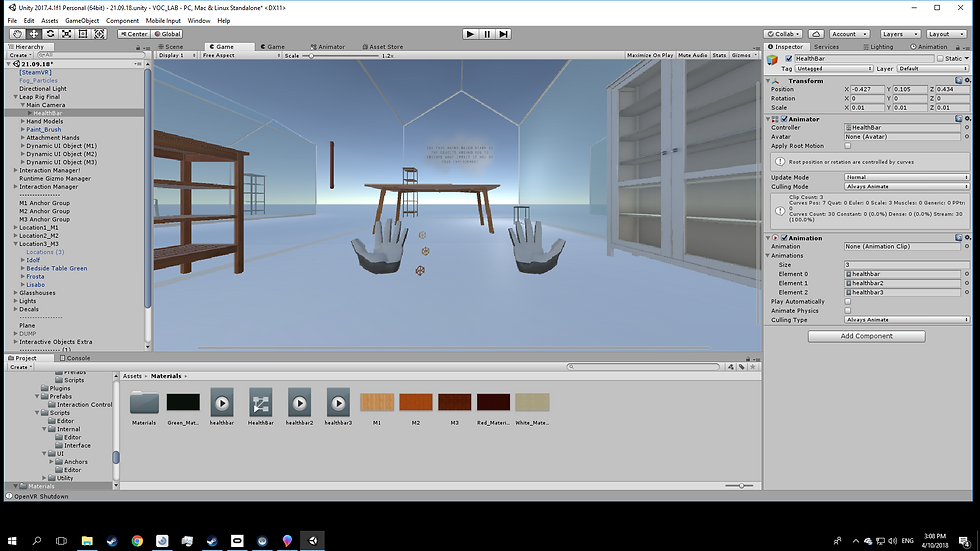Viewport: 980px width, 551px height.
Task: Open taskbar search icon
Action: click(x=37, y=540)
